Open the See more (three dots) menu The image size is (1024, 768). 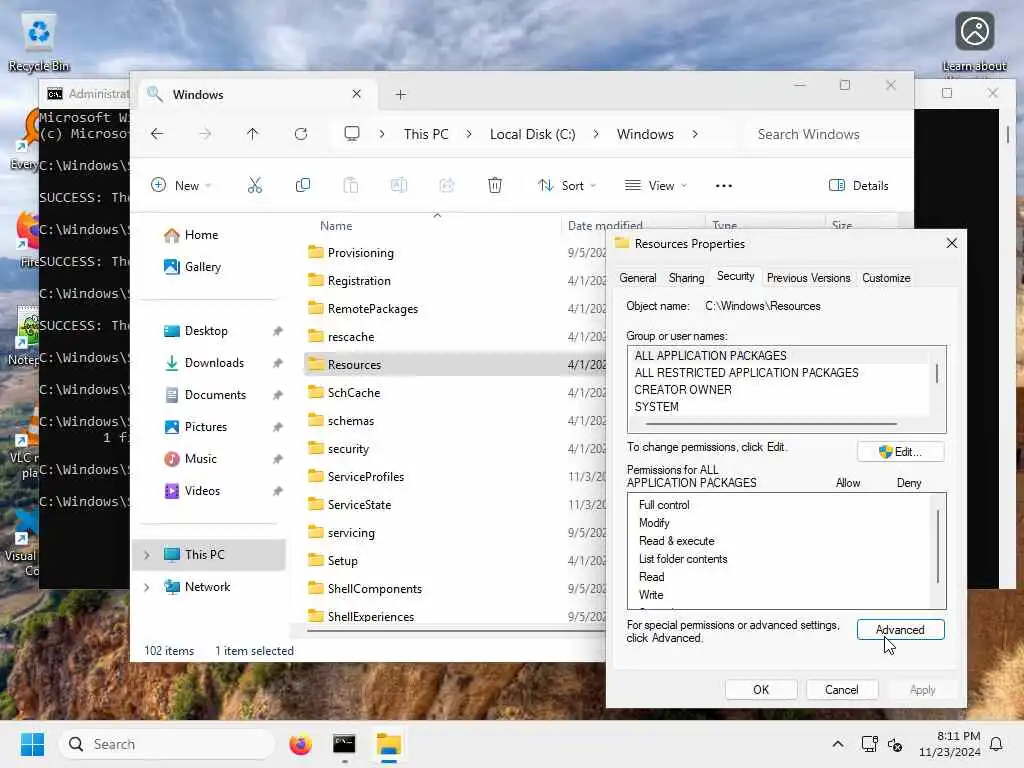724,185
